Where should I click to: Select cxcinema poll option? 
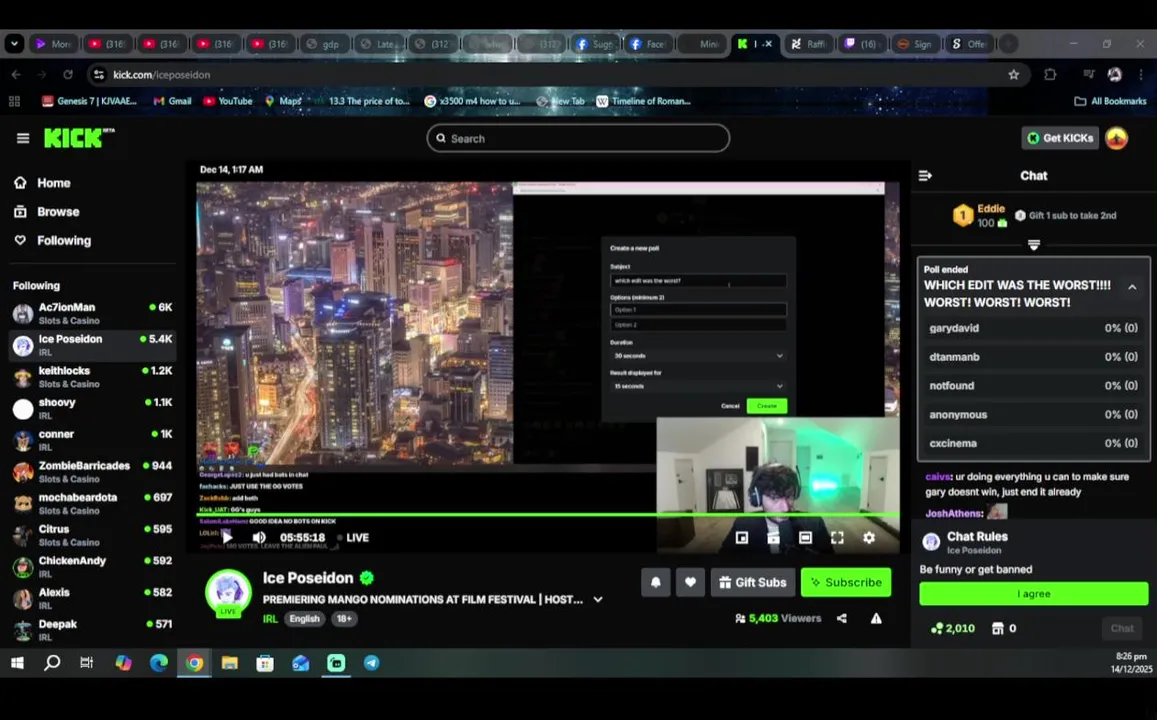[1033, 443]
